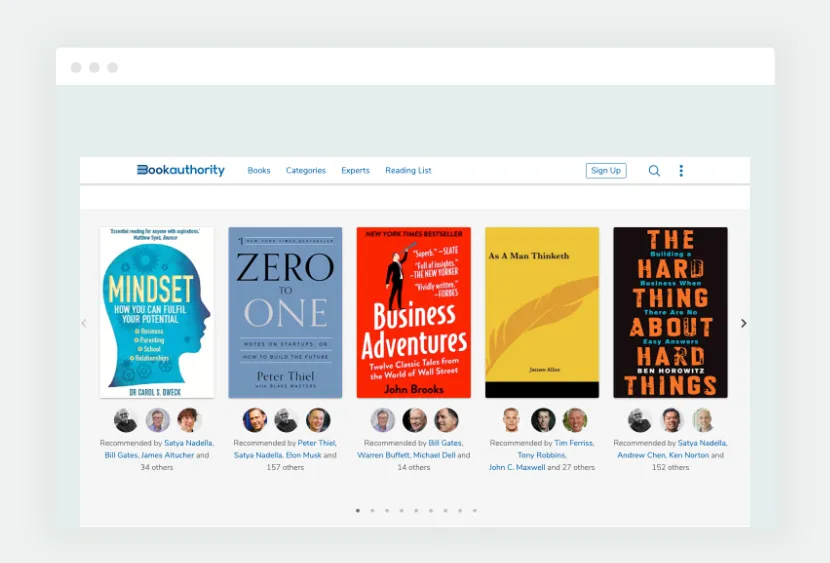Click third avatar under The Hard Thing
Image resolution: width=830 pixels, height=563 pixels.
pos(703,420)
